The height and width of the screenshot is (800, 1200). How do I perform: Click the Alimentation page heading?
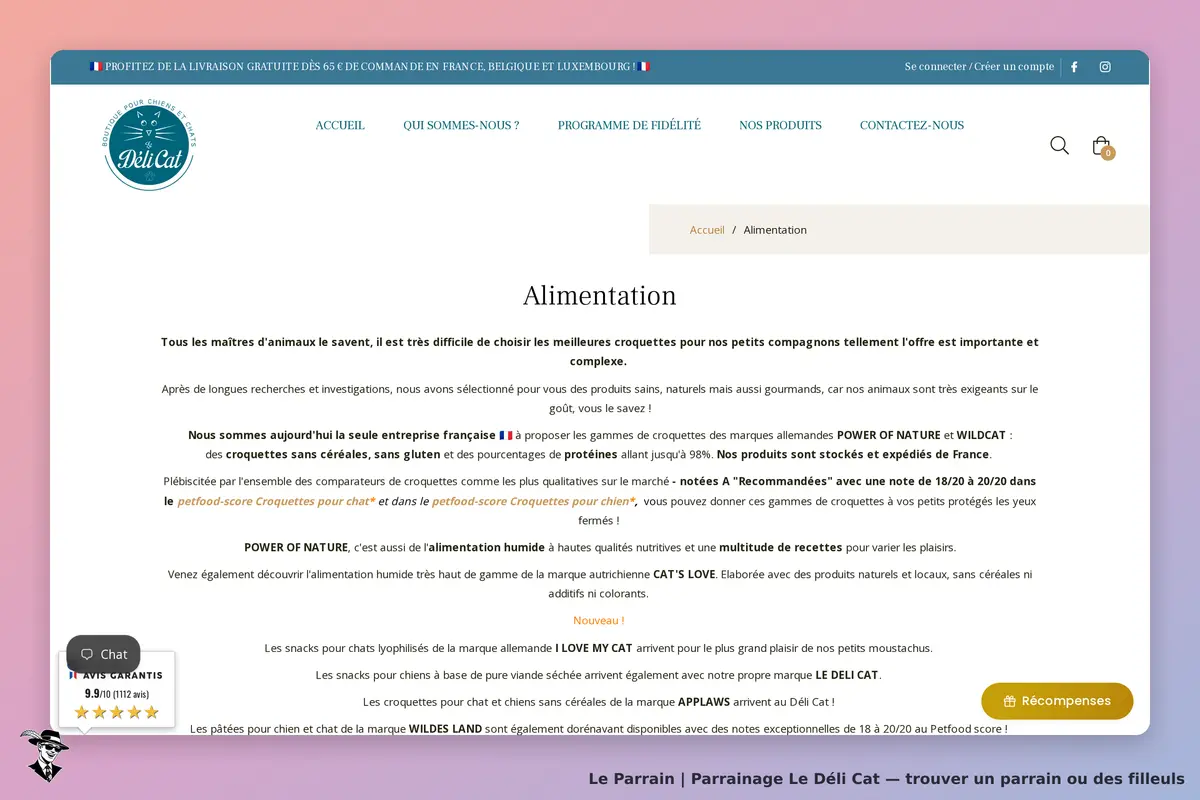tap(600, 296)
